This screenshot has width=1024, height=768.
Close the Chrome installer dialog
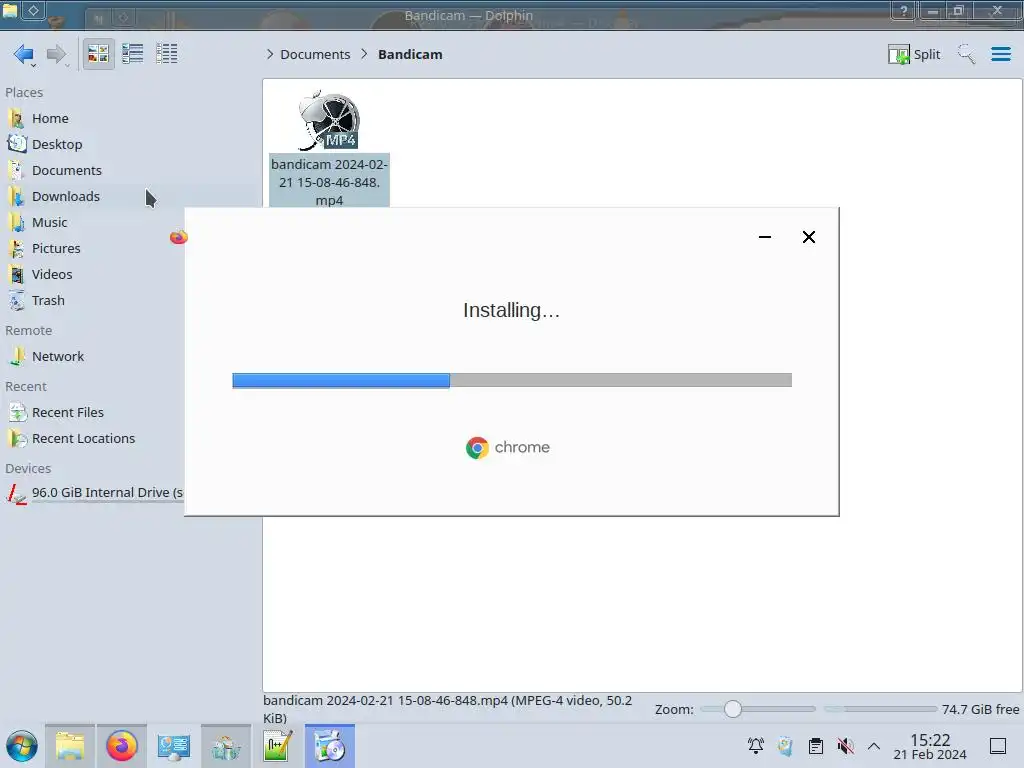coord(808,237)
